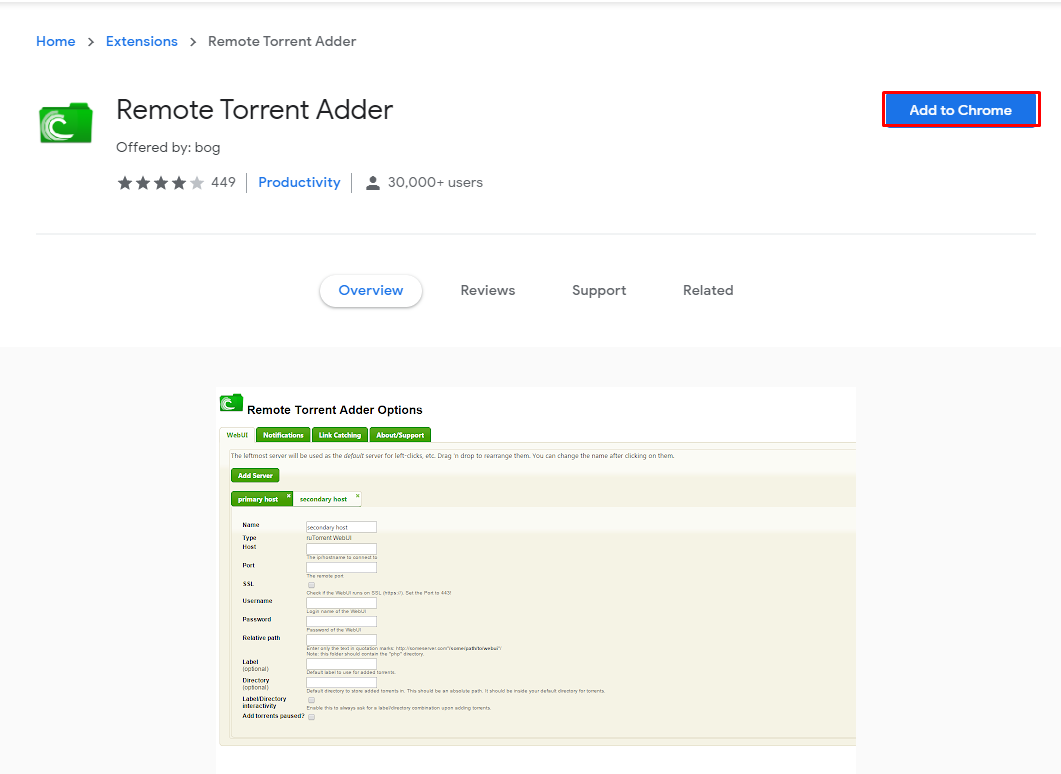The height and width of the screenshot is (774, 1061).
Task: Click the Remote Torrent Adder green folder icon
Action: pos(65,122)
